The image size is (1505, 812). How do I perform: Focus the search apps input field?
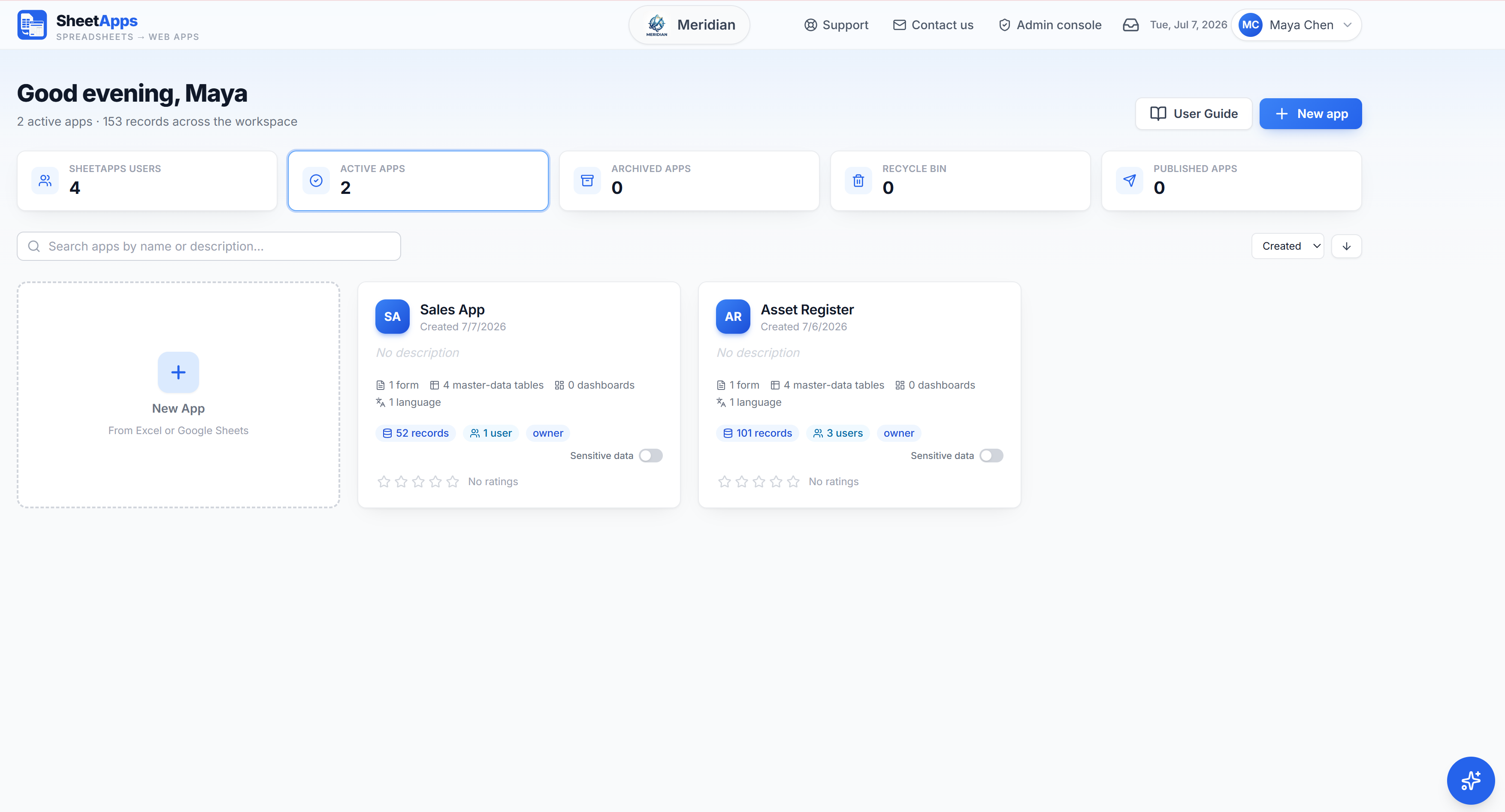tap(209, 246)
